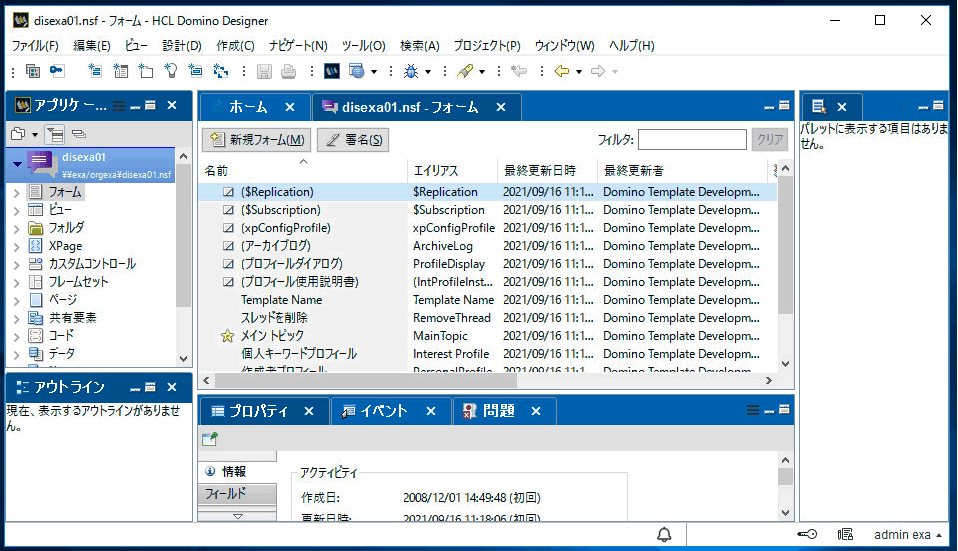Screen dimensions: 958x551
Task: Open the ツール(O) menu
Action: click(x=364, y=46)
